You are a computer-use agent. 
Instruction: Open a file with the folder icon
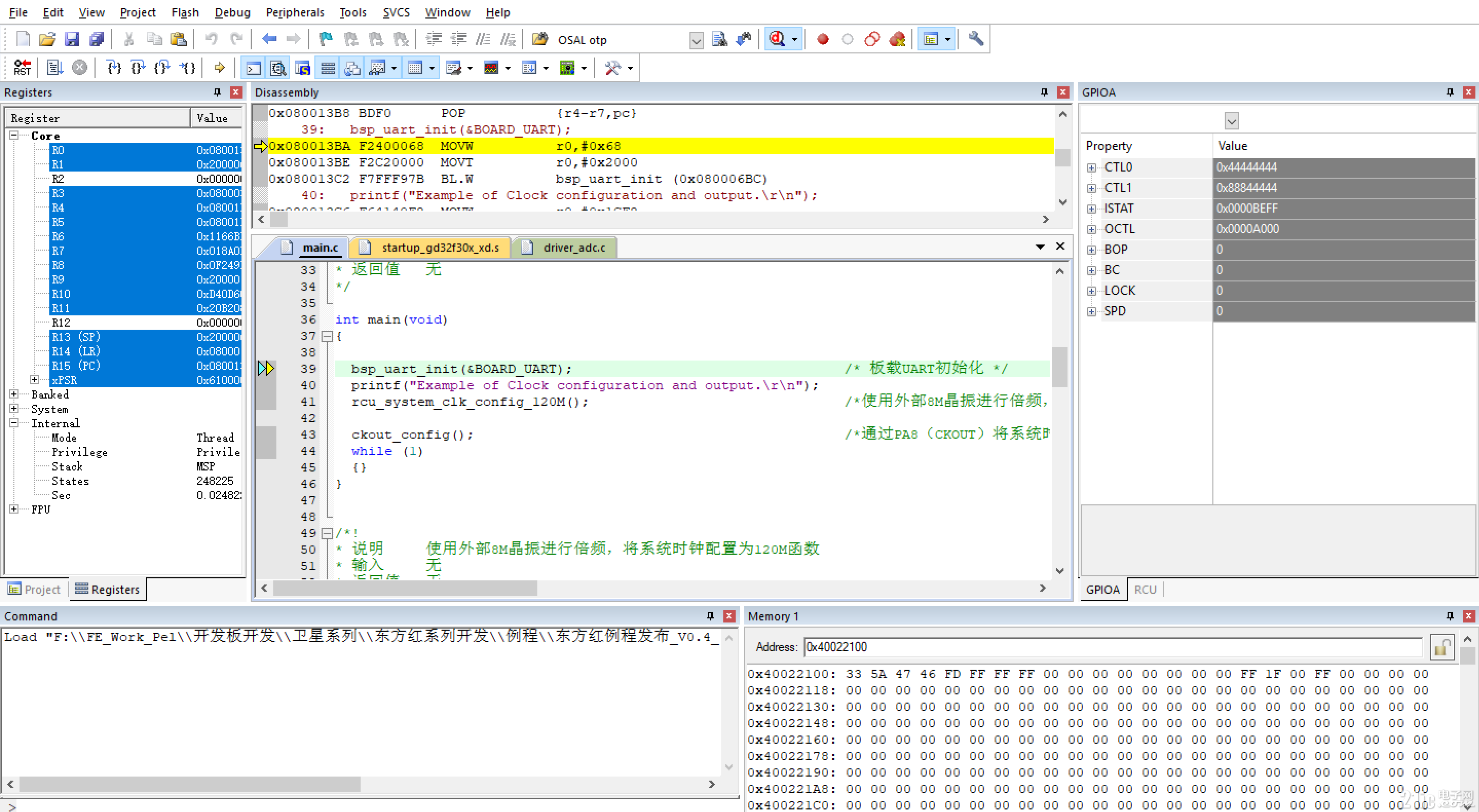47,39
